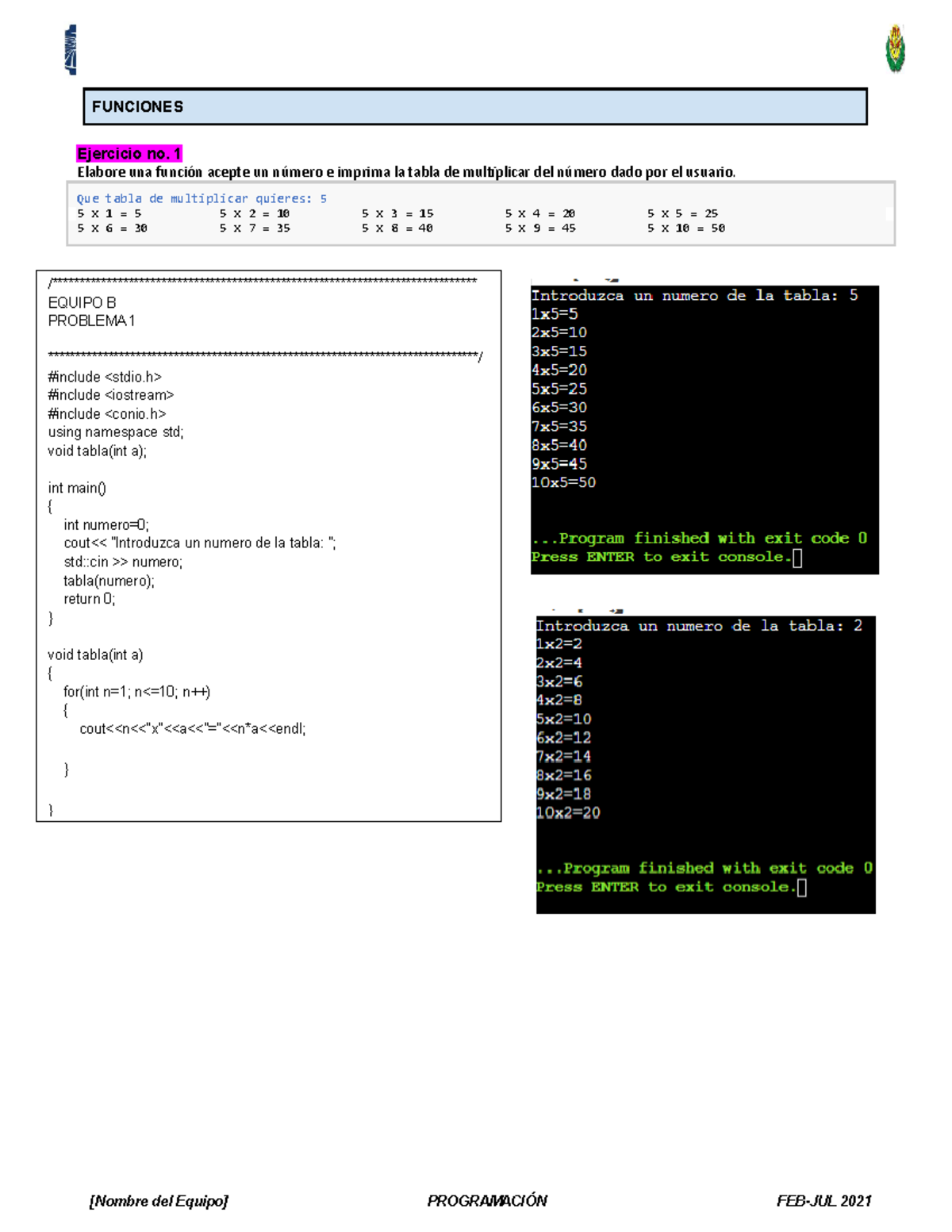Open the console screenshot for table of 5
Screen dimensions: 952x1232
click(x=704, y=428)
